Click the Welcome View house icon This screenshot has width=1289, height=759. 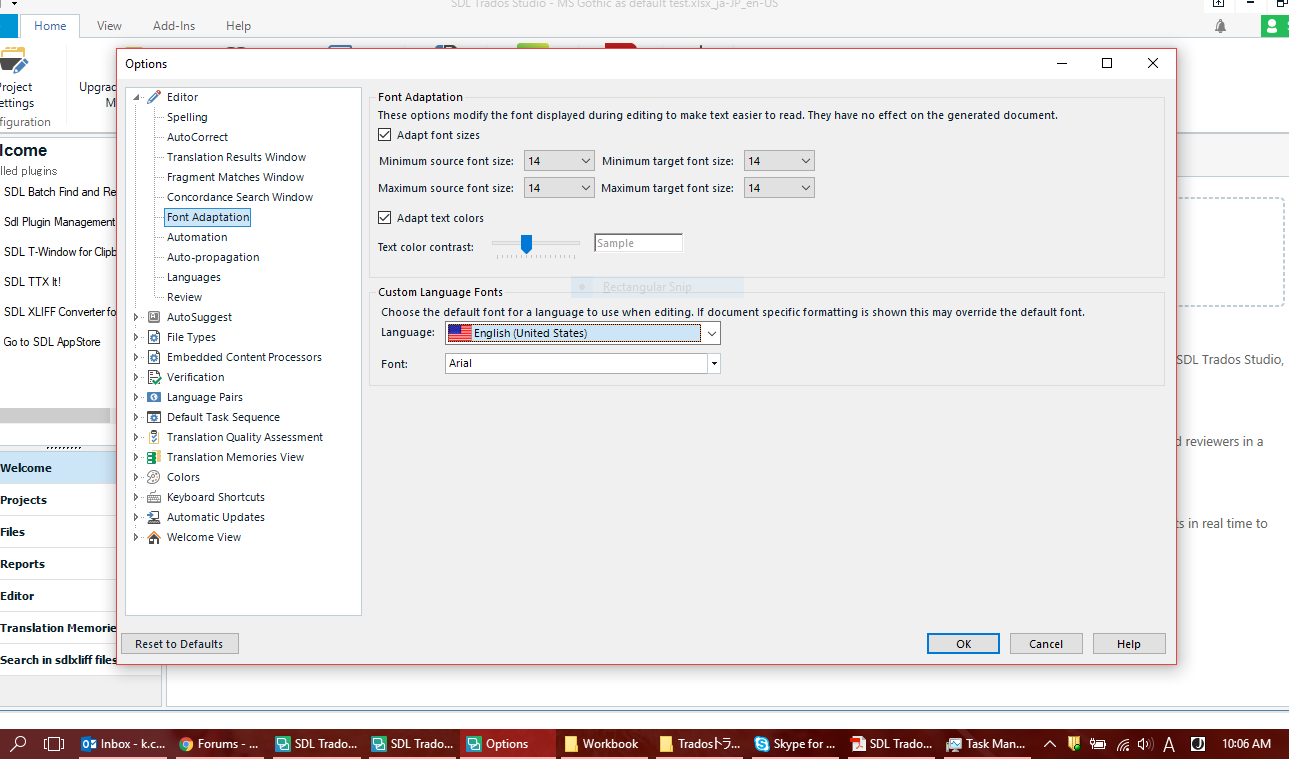pos(154,537)
